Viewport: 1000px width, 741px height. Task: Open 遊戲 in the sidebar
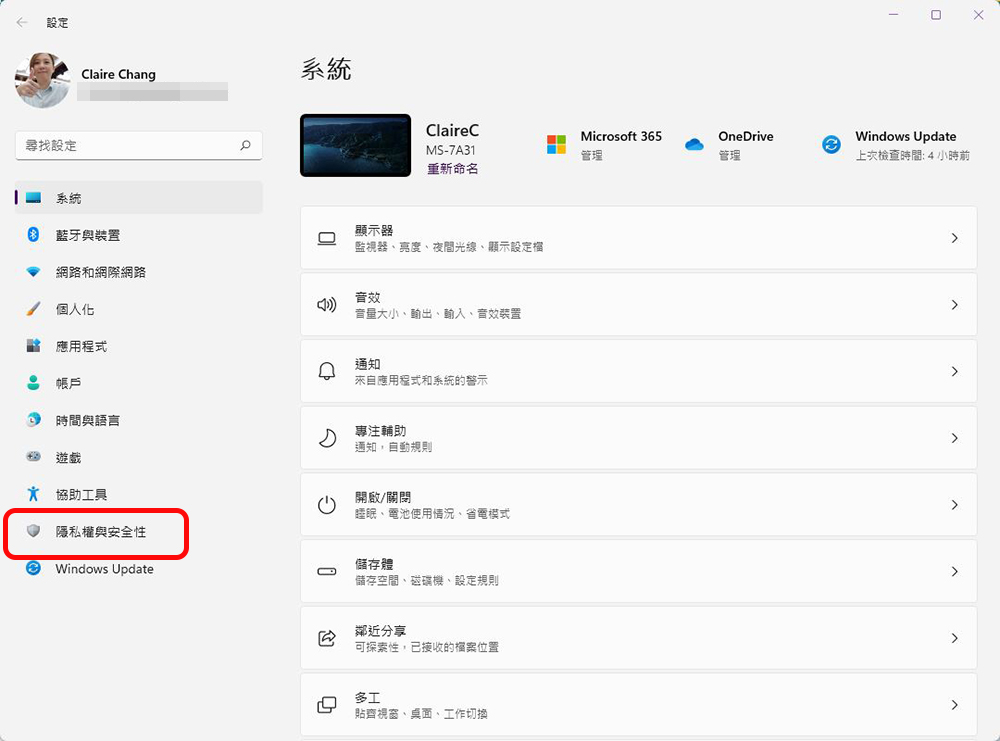(x=138, y=457)
